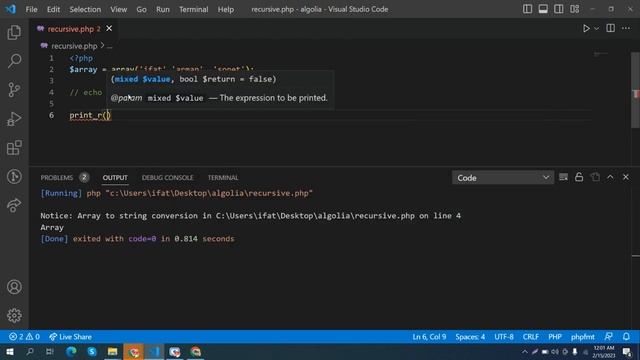Screen dimensions: 640x360
Task: Open the feedback icon in status bar
Action: (608, 337)
